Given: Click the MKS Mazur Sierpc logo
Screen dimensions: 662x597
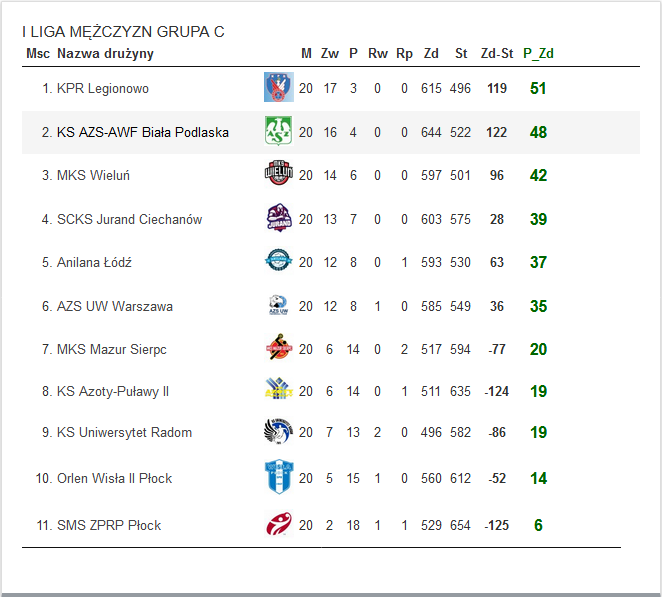Looking at the screenshot, I should (x=277, y=348).
